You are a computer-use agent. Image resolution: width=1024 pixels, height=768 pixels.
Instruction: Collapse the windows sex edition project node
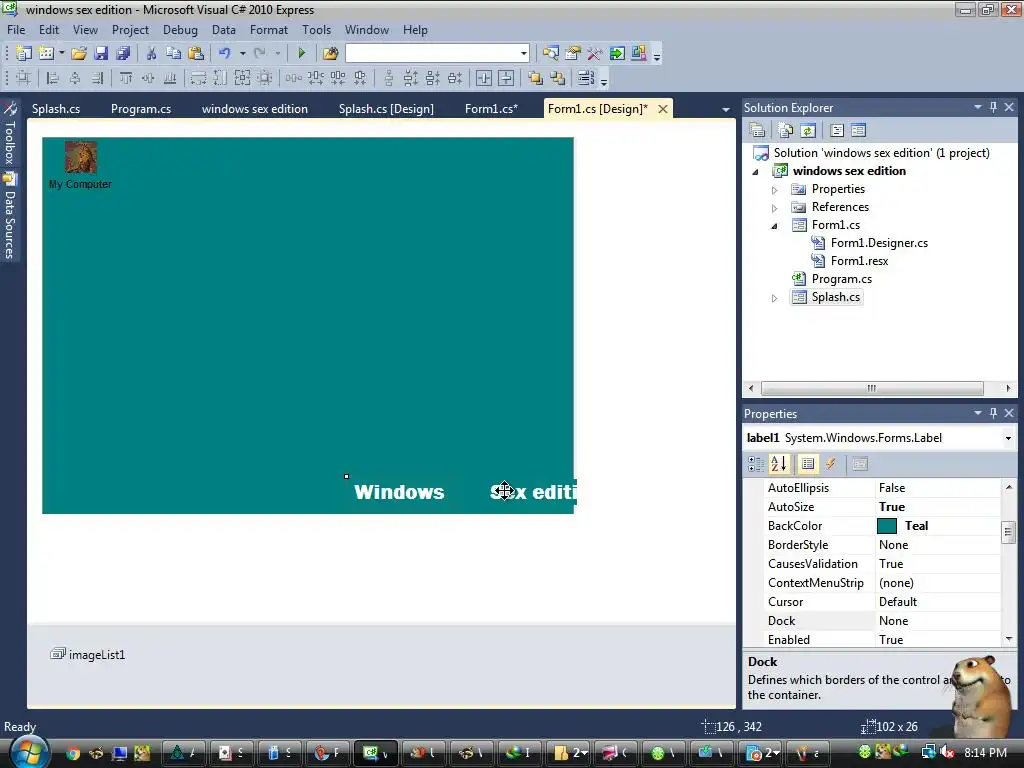756,172
